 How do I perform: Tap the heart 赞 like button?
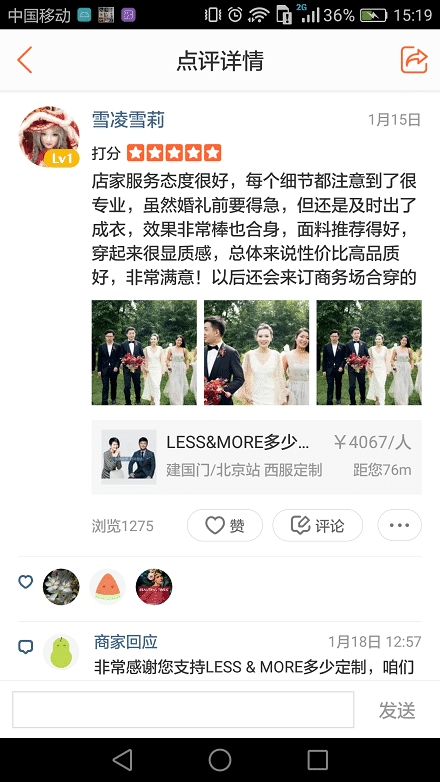pos(225,525)
